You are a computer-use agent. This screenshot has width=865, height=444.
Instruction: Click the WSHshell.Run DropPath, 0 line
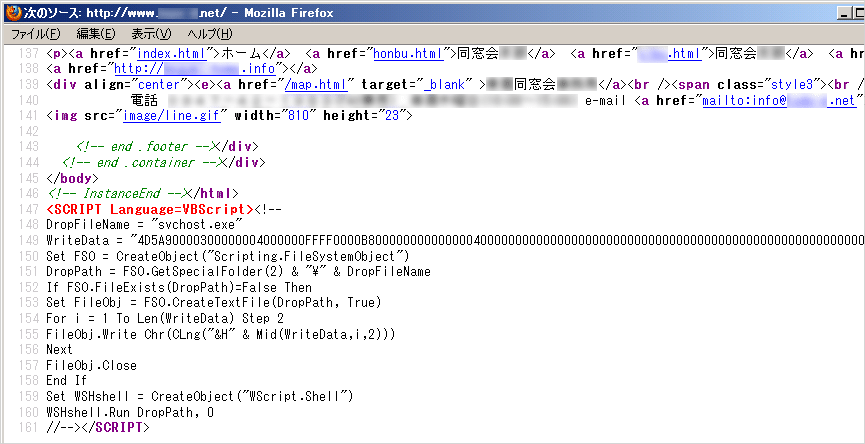130,412
